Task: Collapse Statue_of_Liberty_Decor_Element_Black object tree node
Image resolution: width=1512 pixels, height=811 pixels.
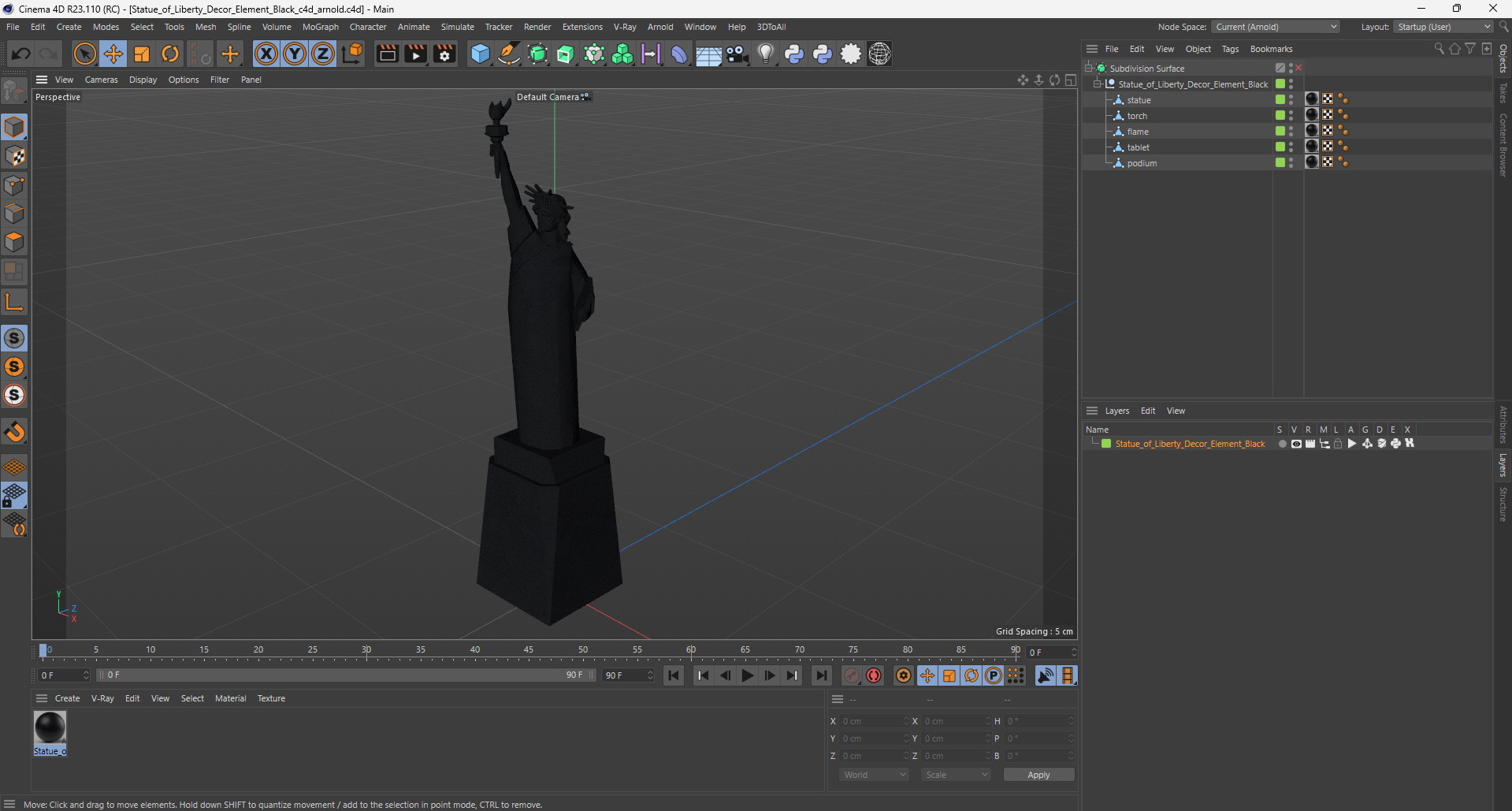Action: (1098, 84)
